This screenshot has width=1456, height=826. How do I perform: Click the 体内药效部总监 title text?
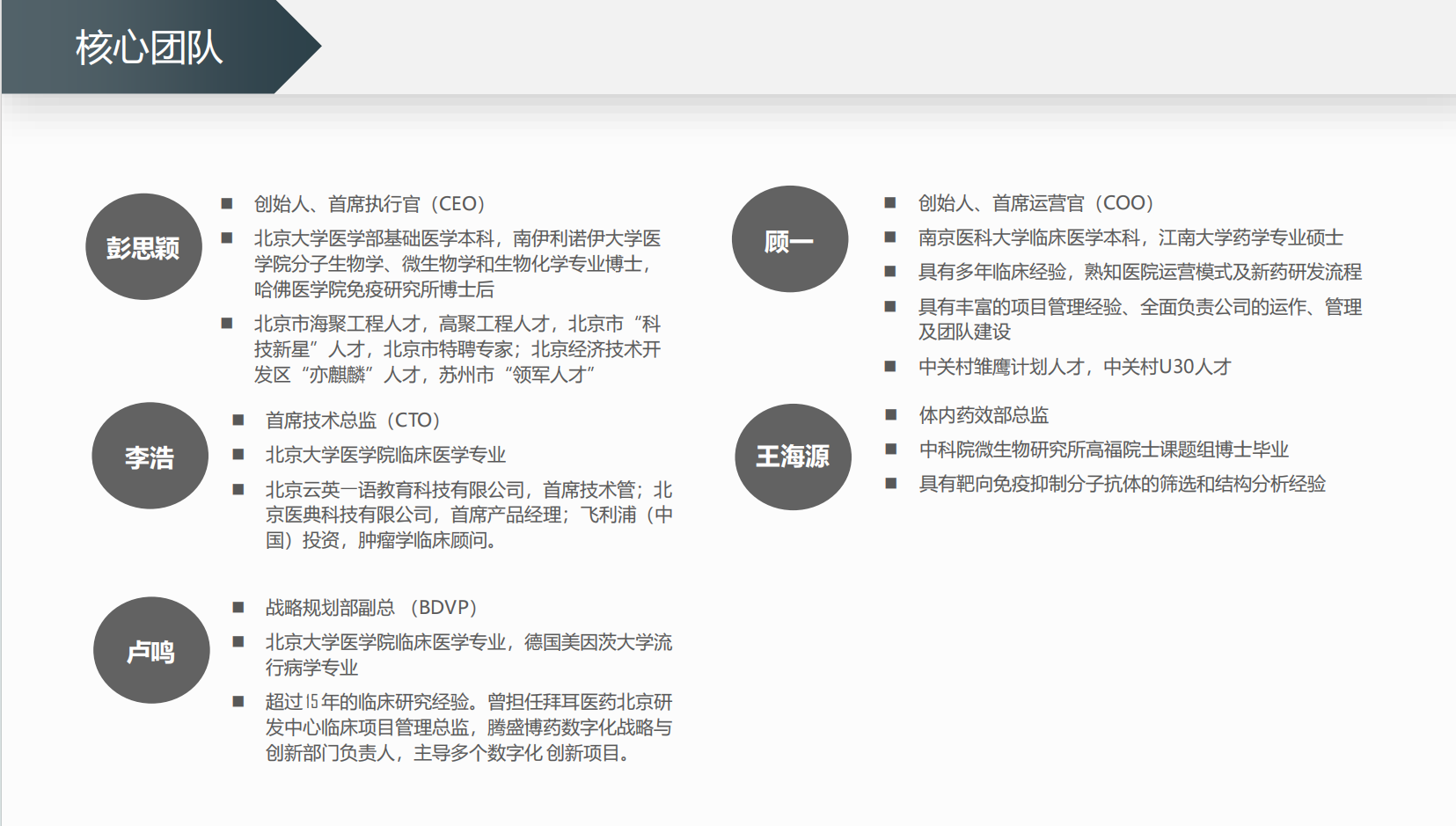pyautogui.click(x=984, y=415)
